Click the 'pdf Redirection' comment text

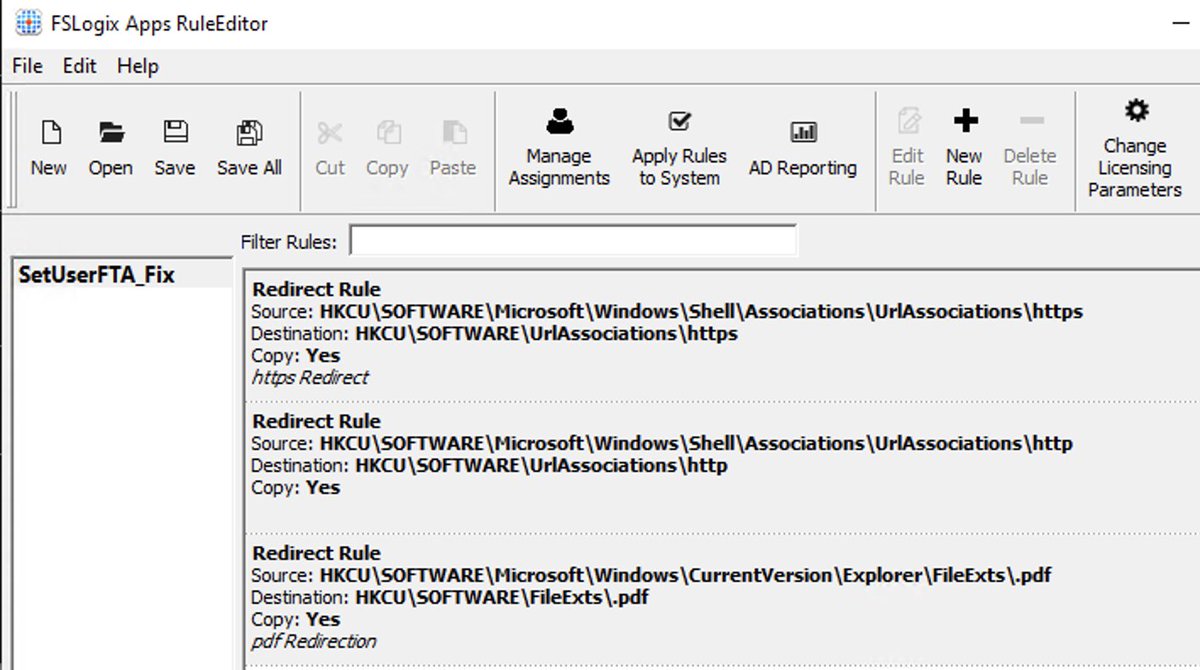(x=314, y=642)
